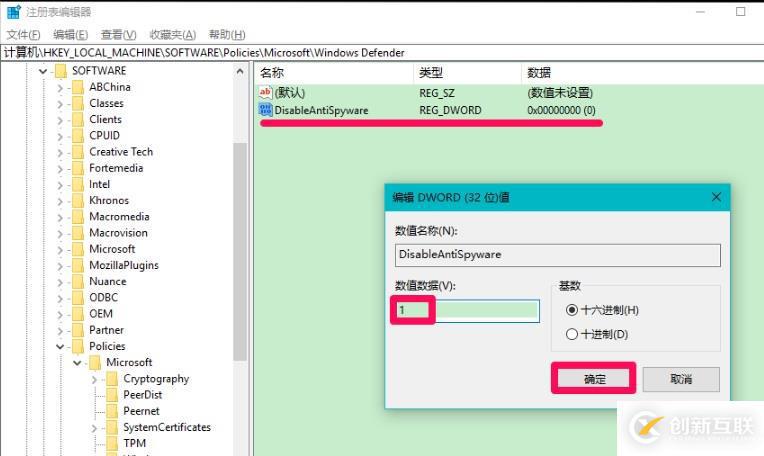Open the 查看(V) menu
This screenshot has height=456, width=764.
(118, 35)
